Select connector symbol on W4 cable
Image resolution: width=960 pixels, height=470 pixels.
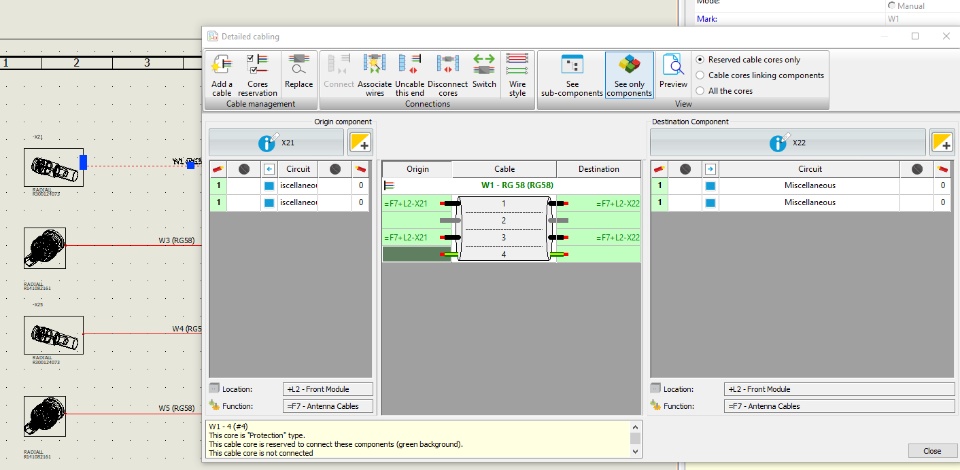(x=54, y=335)
